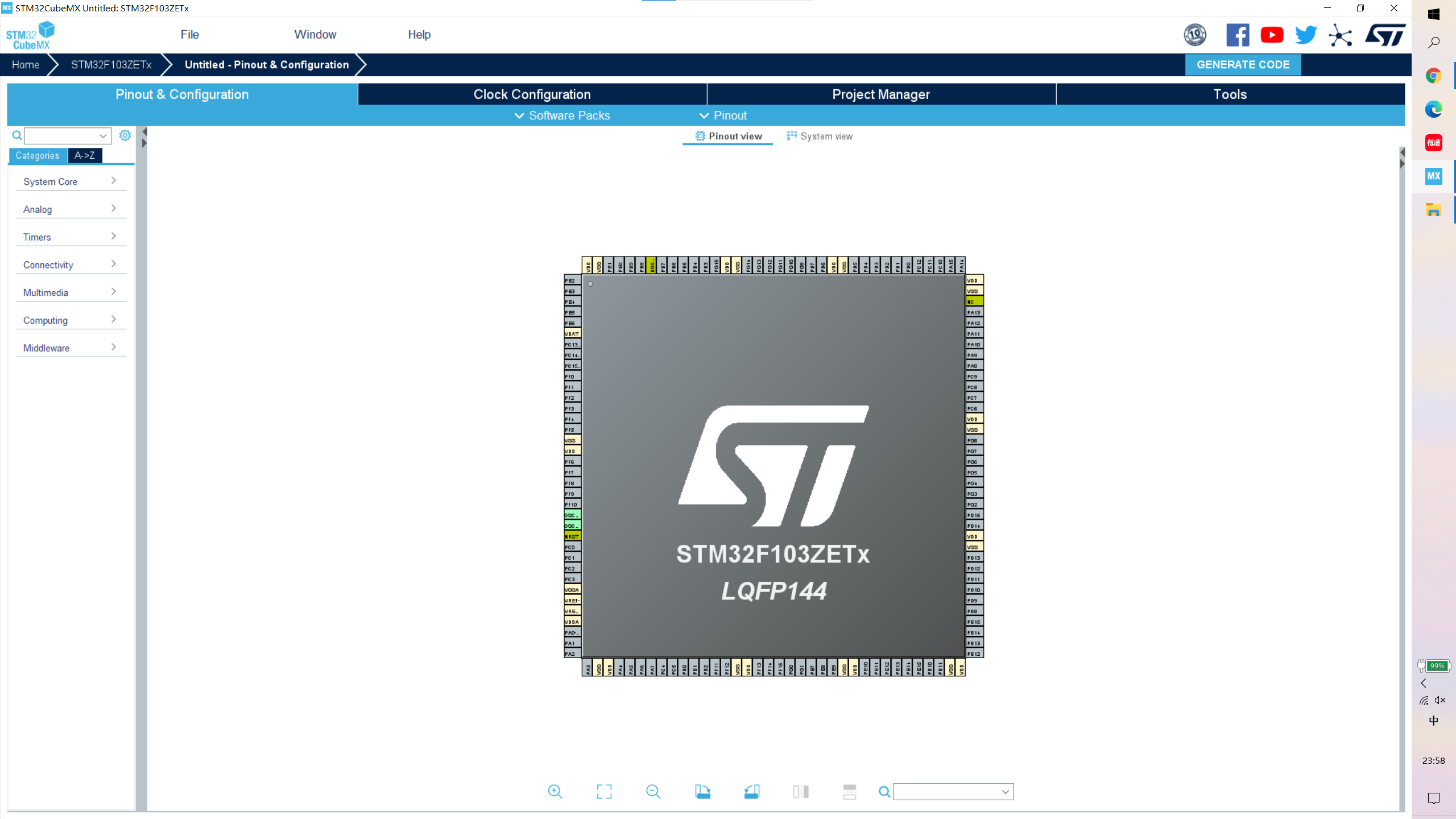Viewport: 1456px width, 819px height.
Task: Click the 10 years anniversary badge icon
Action: pyautogui.click(x=1195, y=35)
